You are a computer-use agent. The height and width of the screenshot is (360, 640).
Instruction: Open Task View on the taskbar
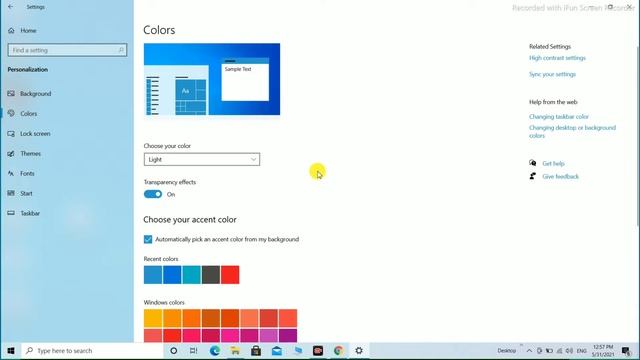click(193, 351)
